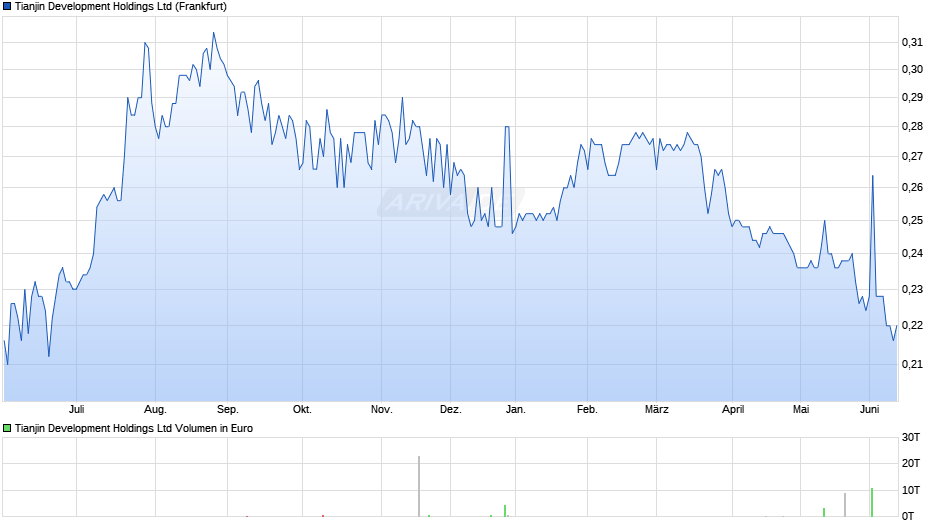Select the 'Aug.' month label
940x526 pixels.
click(155, 409)
